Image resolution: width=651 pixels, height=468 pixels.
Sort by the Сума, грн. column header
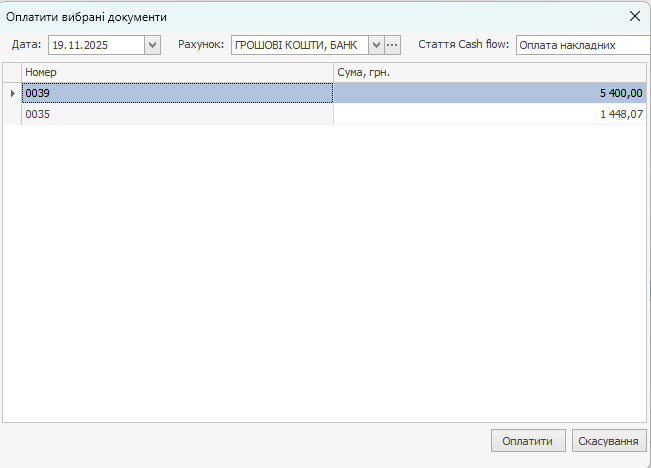click(489, 72)
